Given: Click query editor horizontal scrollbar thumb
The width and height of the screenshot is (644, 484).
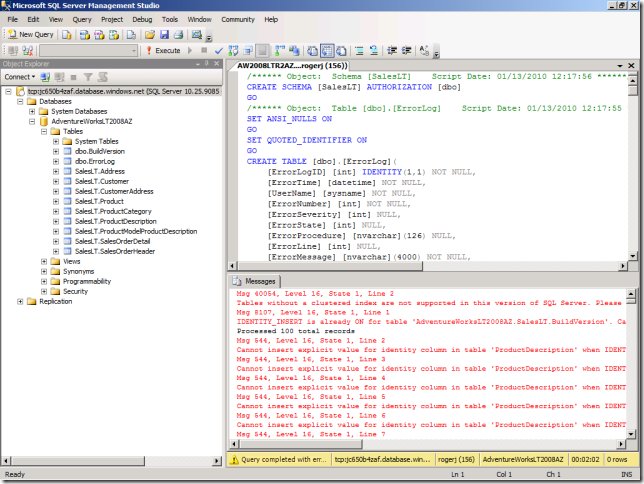Looking at the screenshot, I should [x=330, y=266].
